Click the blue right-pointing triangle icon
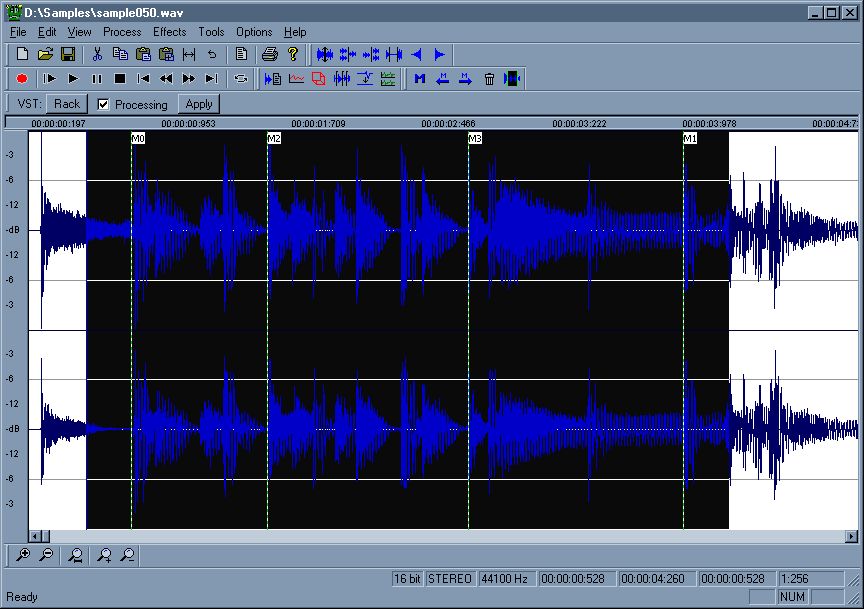 tap(439, 54)
